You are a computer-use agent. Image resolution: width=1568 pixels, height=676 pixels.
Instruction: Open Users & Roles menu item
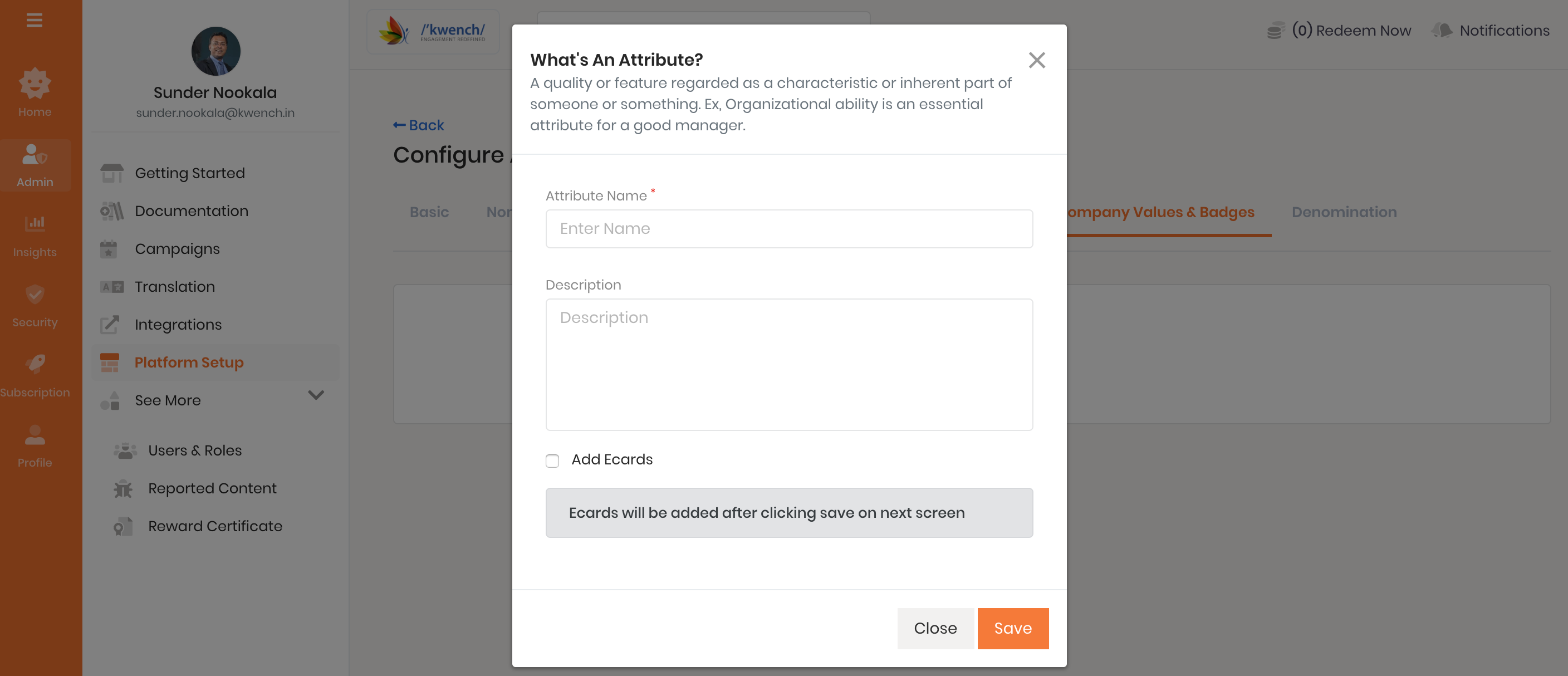pyautogui.click(x=195, y=450)
